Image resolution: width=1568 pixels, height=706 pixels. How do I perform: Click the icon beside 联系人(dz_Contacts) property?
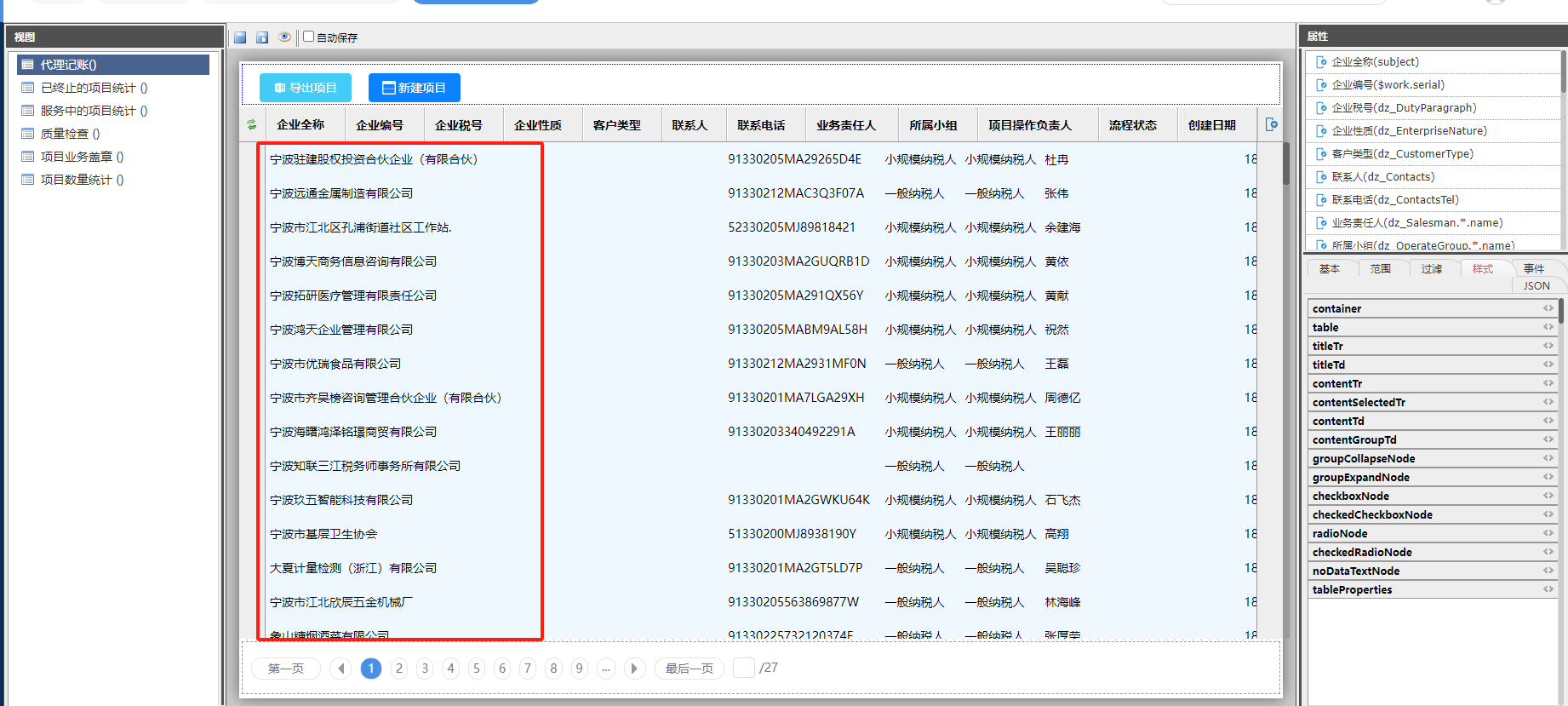point(1321,177)
